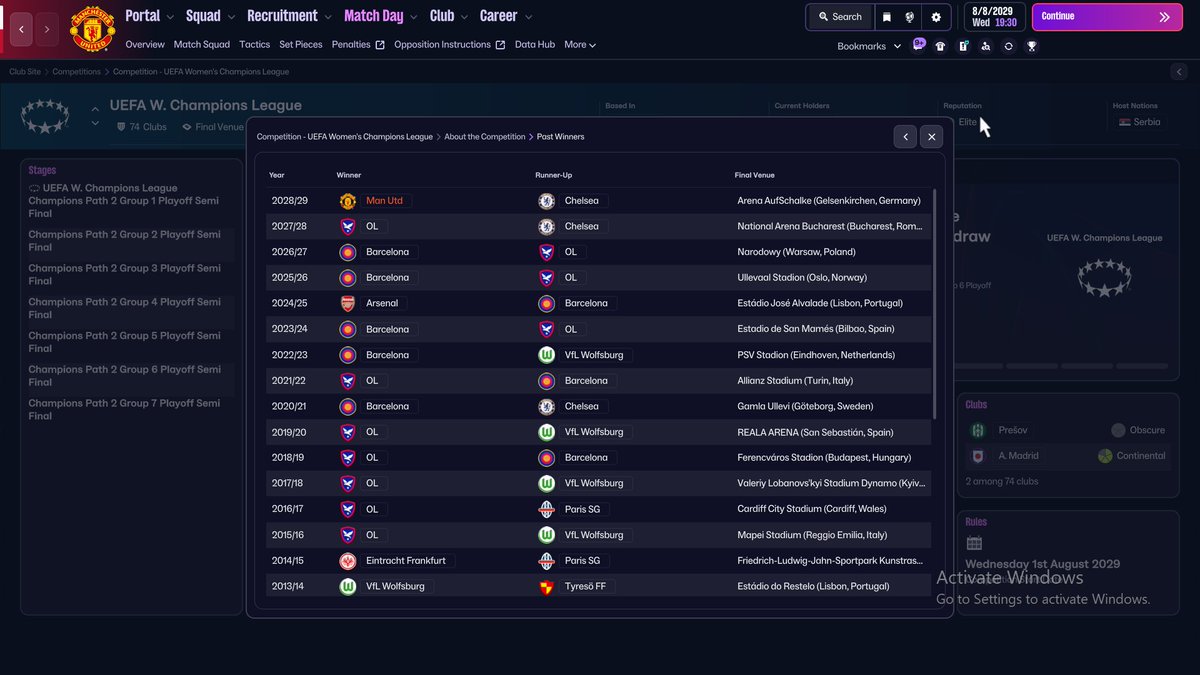Open the world globe icon in top bar
Image resolution: width=1200 pixels, height=675 pixels.
[x=911, y=17]
